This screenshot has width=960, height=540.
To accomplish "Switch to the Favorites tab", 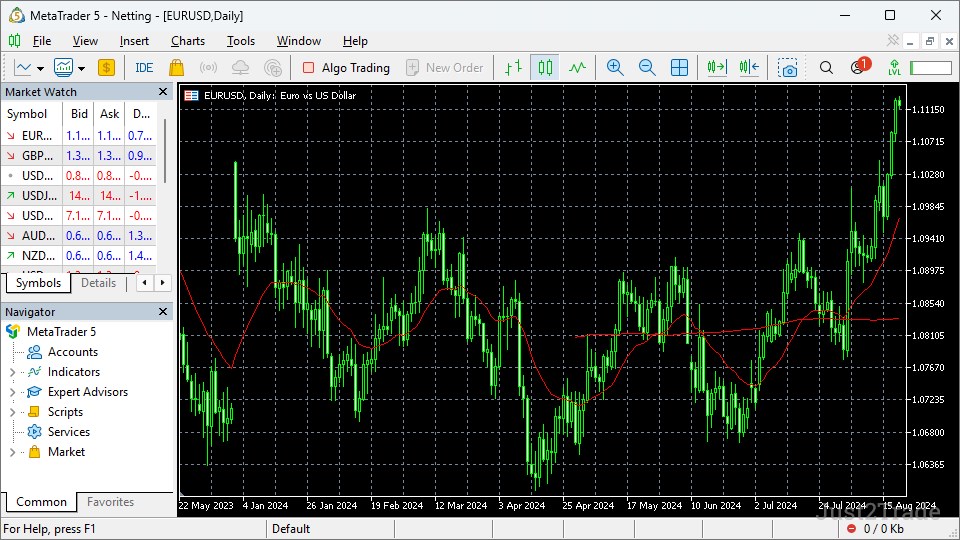I will coord(110,501).
